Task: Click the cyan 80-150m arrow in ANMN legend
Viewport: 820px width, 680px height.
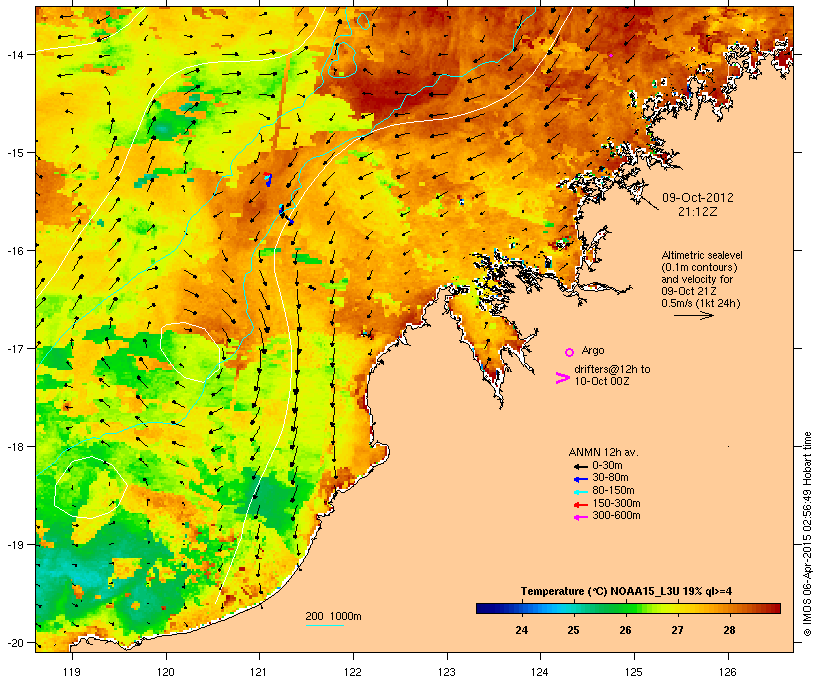Action: (580, 492)
